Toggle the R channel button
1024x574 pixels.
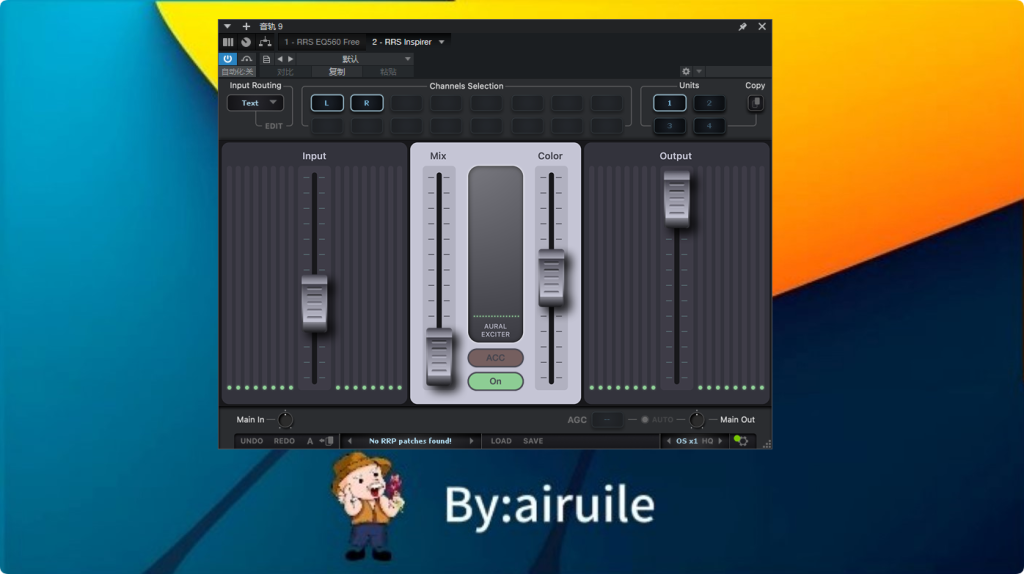[366, 103]
